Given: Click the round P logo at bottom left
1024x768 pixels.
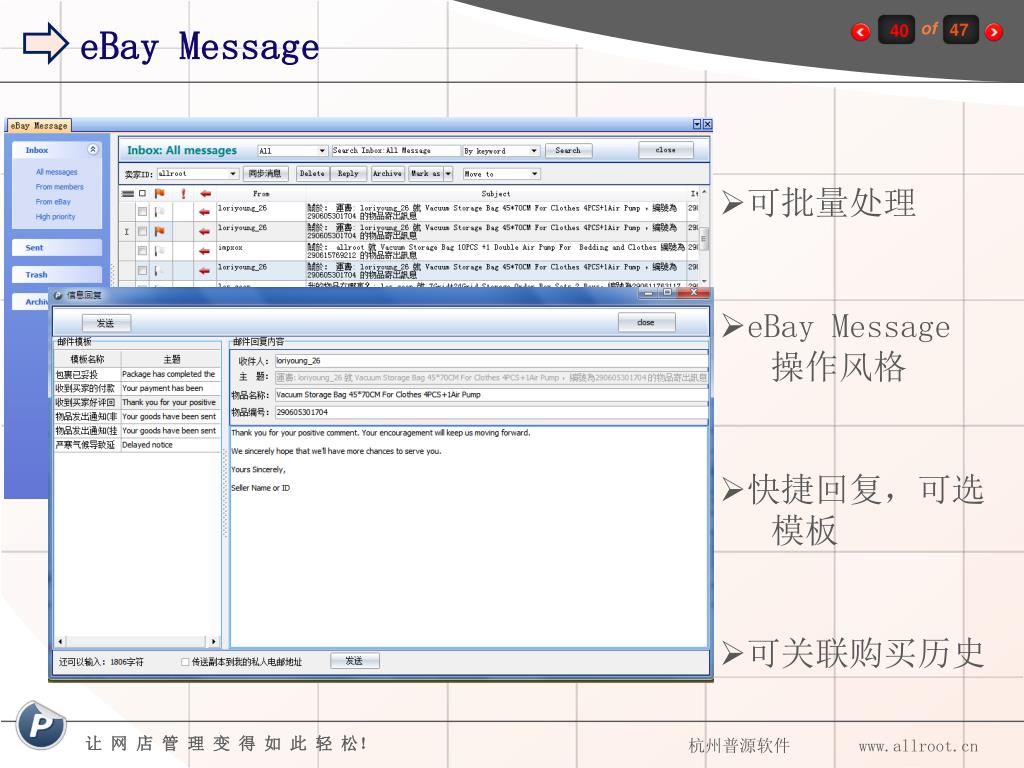Looking at the screenshot, I should (x=40, y=724).
